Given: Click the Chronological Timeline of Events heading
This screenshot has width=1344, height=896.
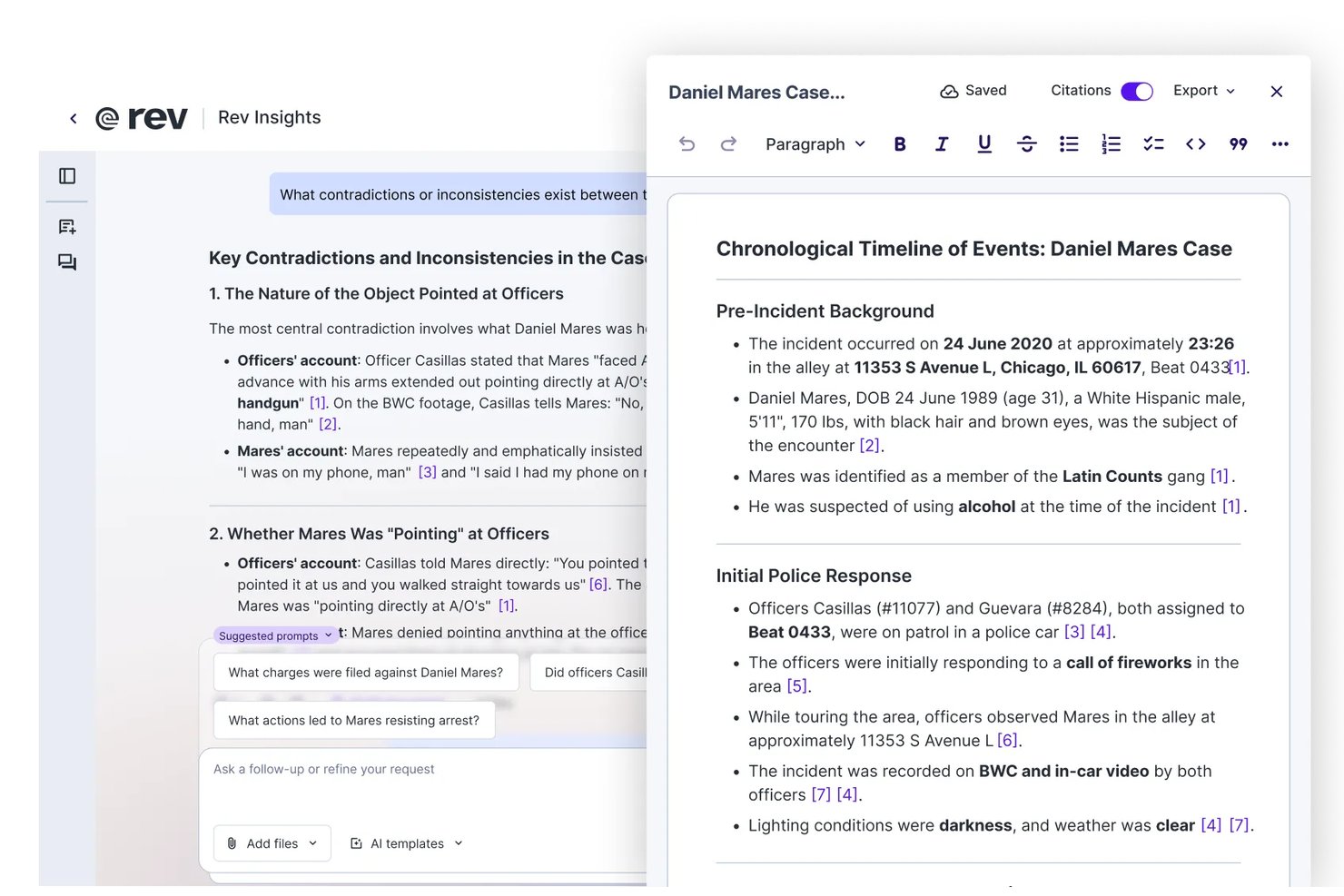Looking at the screenshot, I should (974, 249).
